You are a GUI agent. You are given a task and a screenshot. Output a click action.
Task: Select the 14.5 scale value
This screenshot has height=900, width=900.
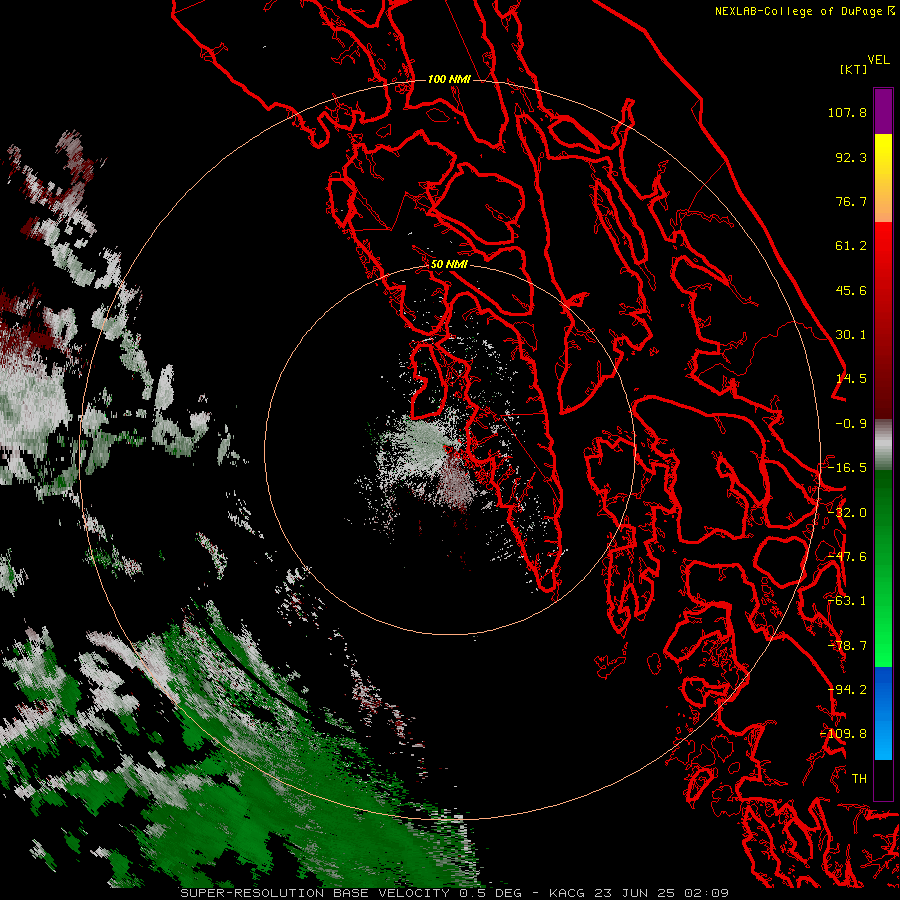click(x=851, y=379)
